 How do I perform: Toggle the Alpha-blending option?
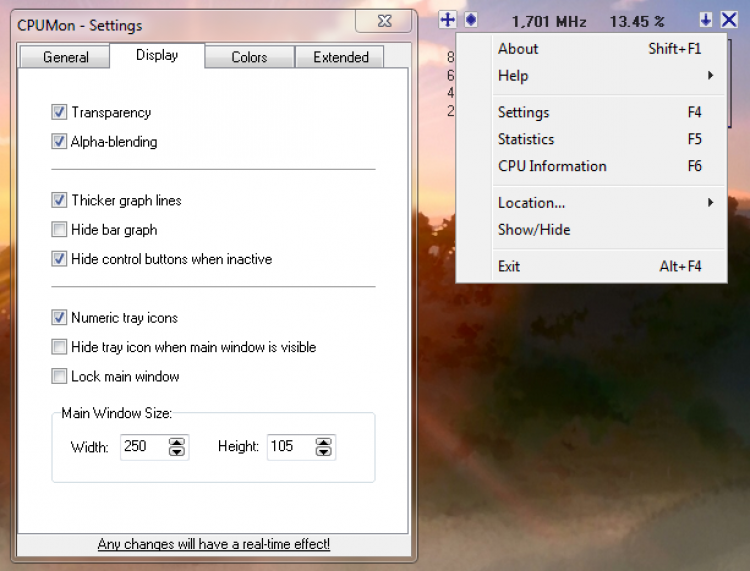point(59,142)
